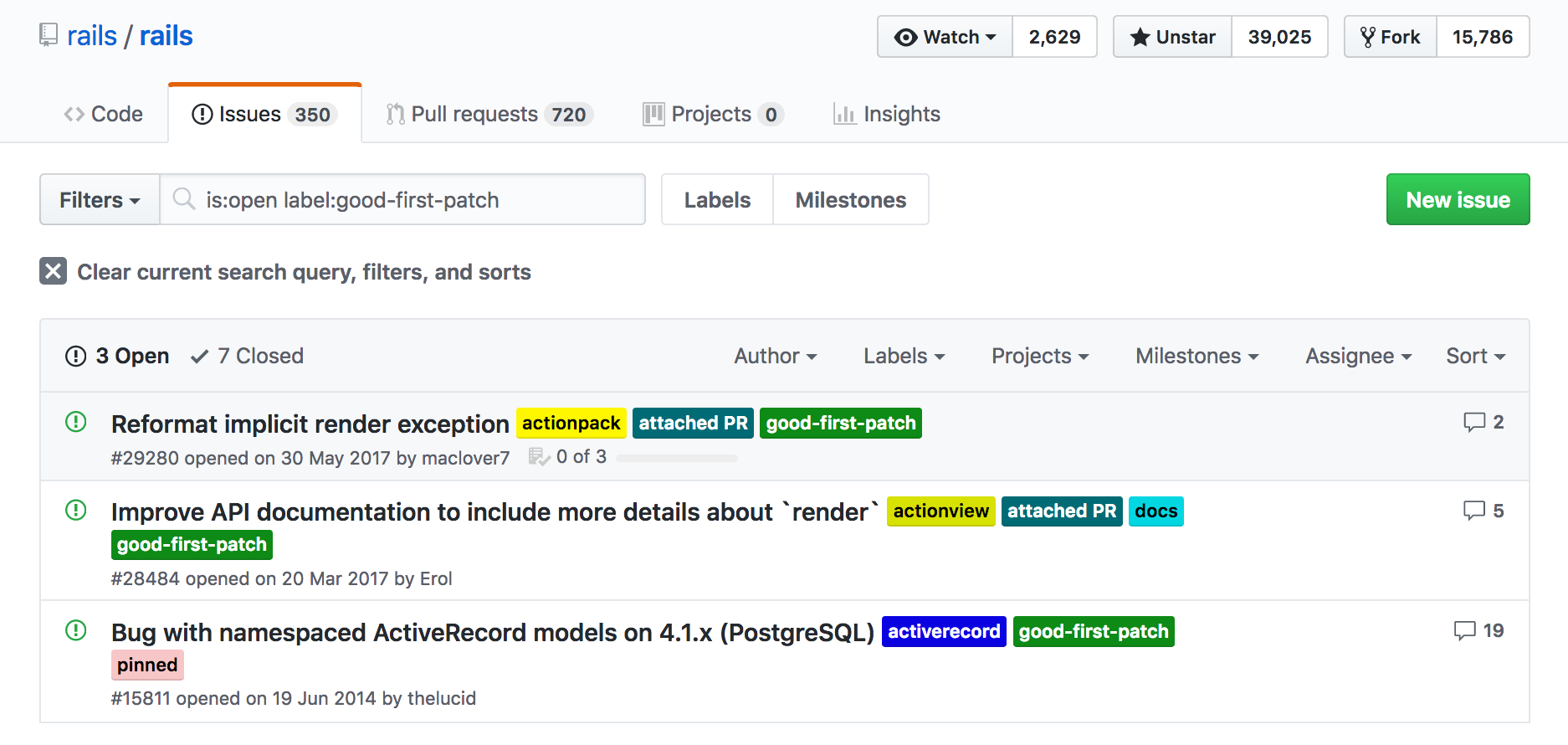The image size is (1568, 745).
Task: Click the Unstar button
Action: [1172, 37]
